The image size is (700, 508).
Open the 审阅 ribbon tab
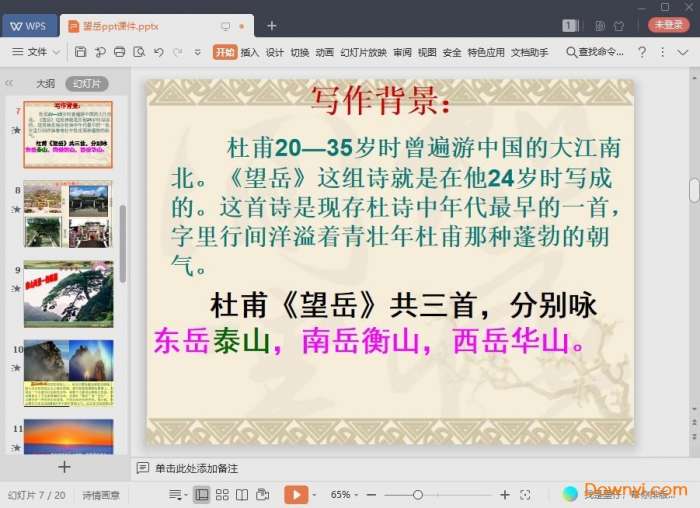tap(402, 52)
